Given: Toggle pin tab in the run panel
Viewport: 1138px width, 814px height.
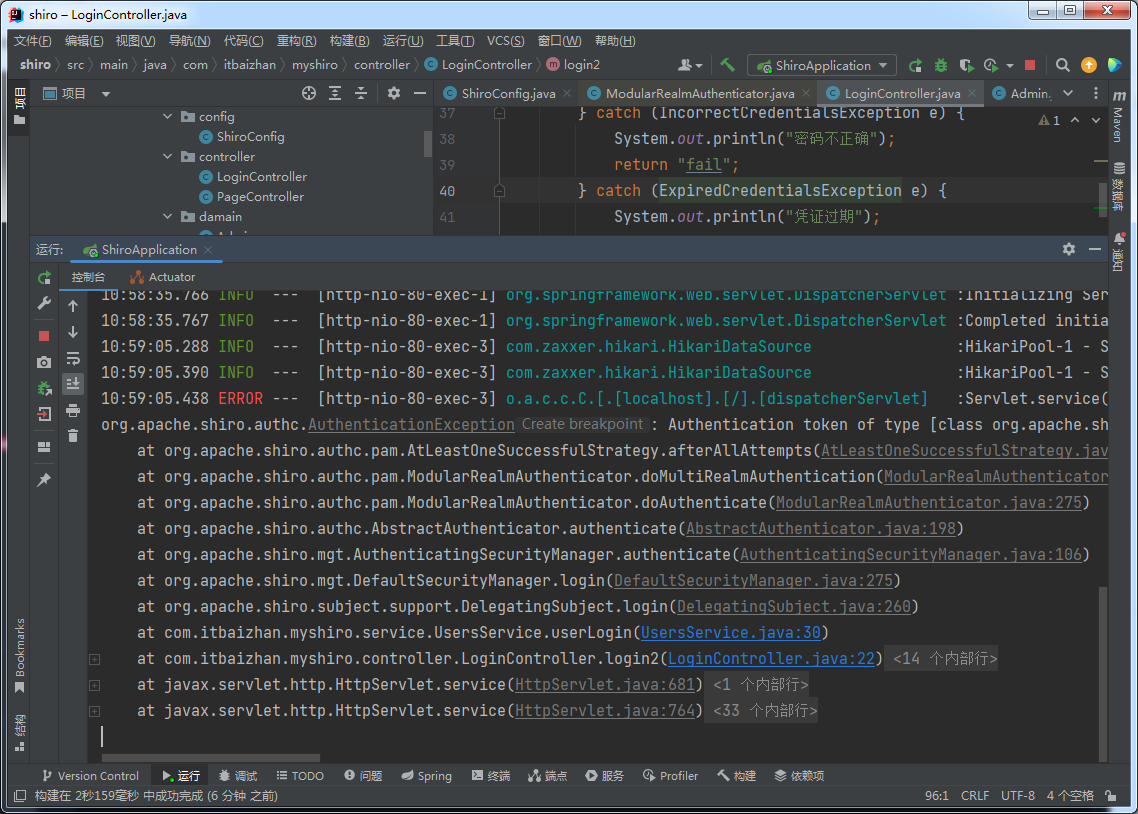Looking at the screenshot, I should tap(44, 480).
